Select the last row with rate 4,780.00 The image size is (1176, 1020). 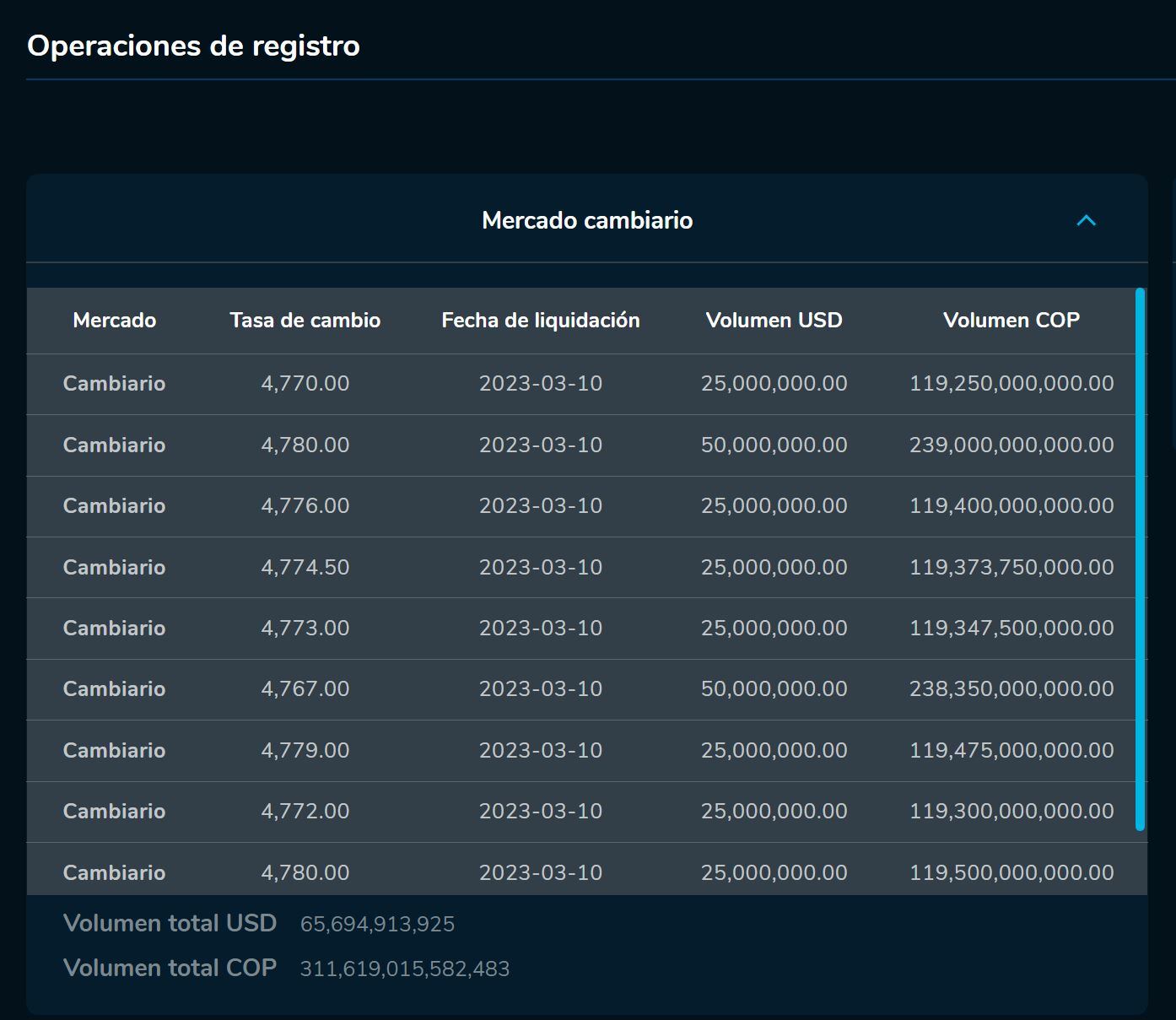point(305,872)
